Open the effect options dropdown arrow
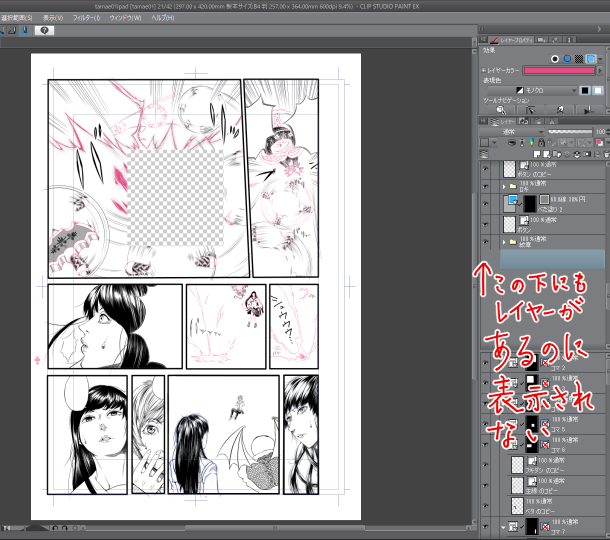Viewport: 610px width, 540px height. pyautogui.click(x=601, y=60)
